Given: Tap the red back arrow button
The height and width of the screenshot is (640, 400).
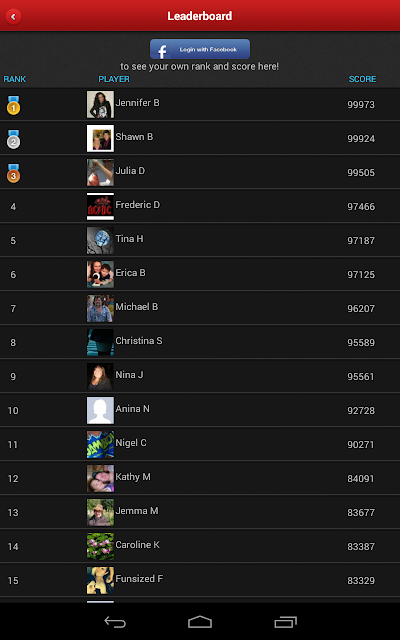Looking at the screenshot, I should point(13,17).
